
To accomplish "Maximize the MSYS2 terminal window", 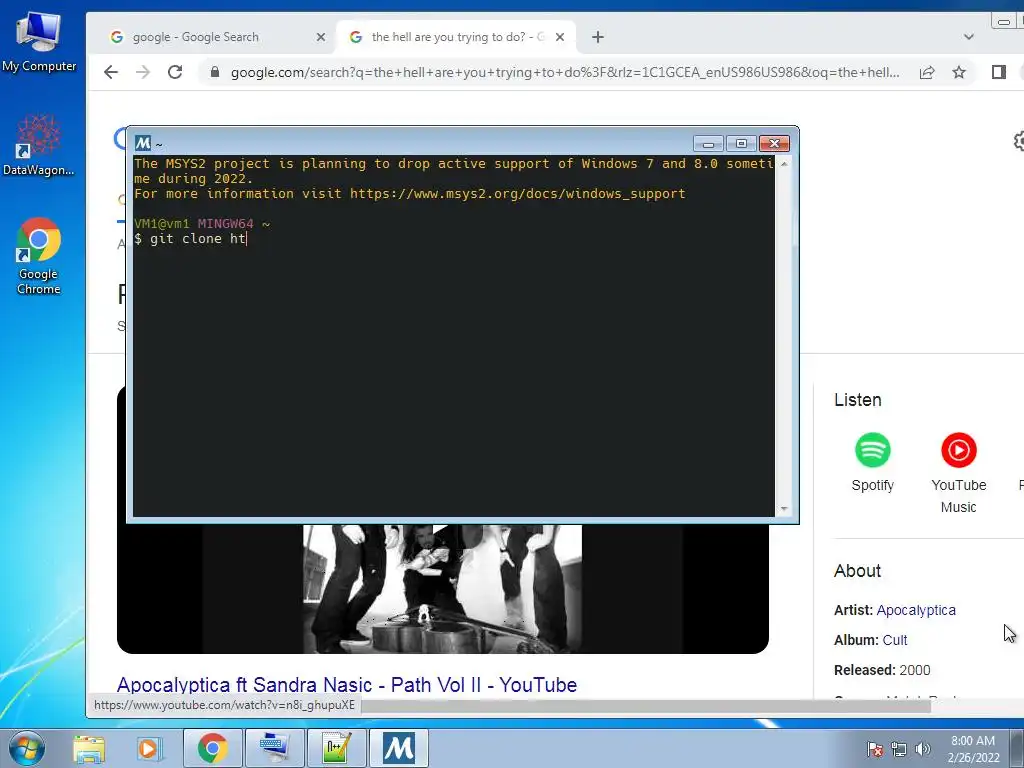I will [741, 144].
